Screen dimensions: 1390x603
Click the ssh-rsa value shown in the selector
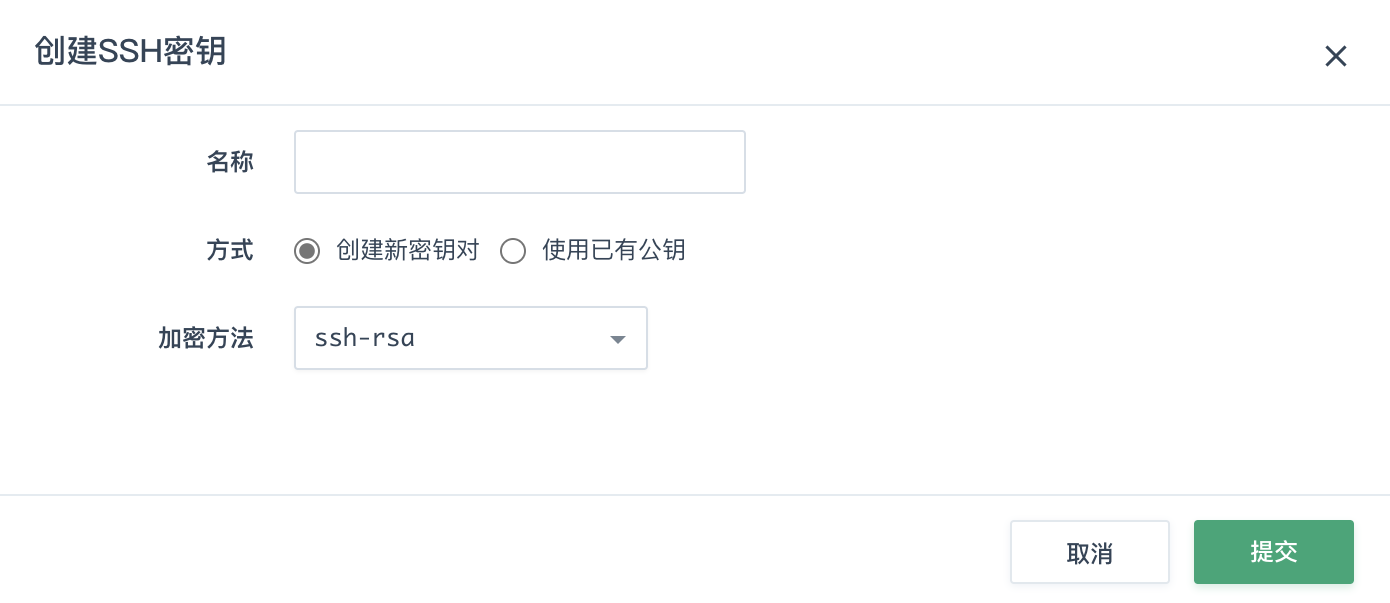364,338
